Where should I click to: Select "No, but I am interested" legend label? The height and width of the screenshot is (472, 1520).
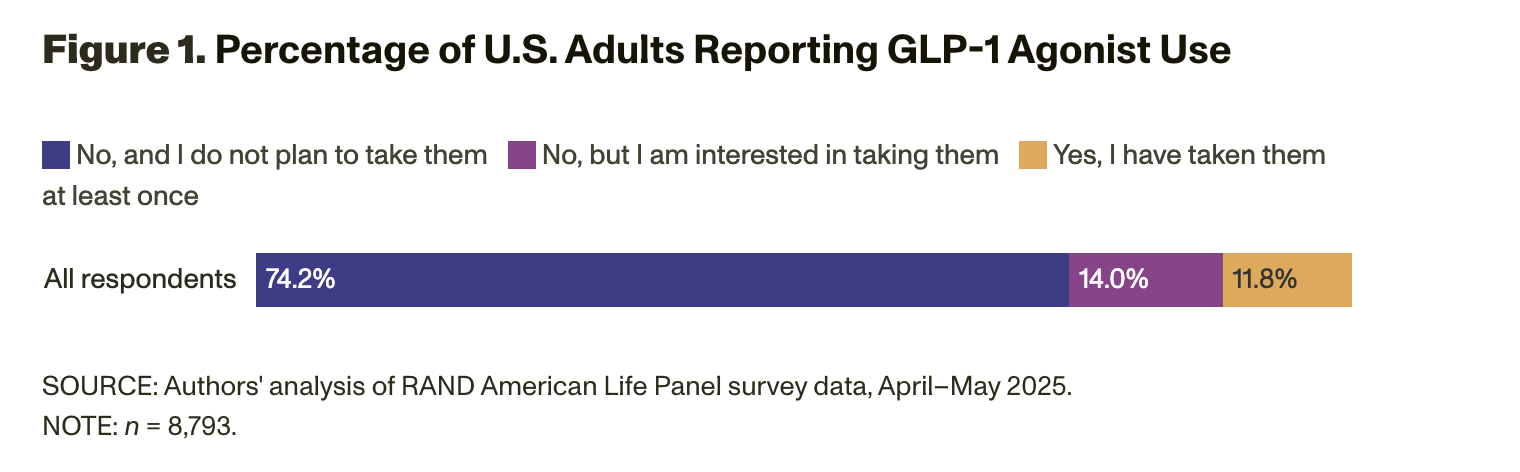(770, 155)
